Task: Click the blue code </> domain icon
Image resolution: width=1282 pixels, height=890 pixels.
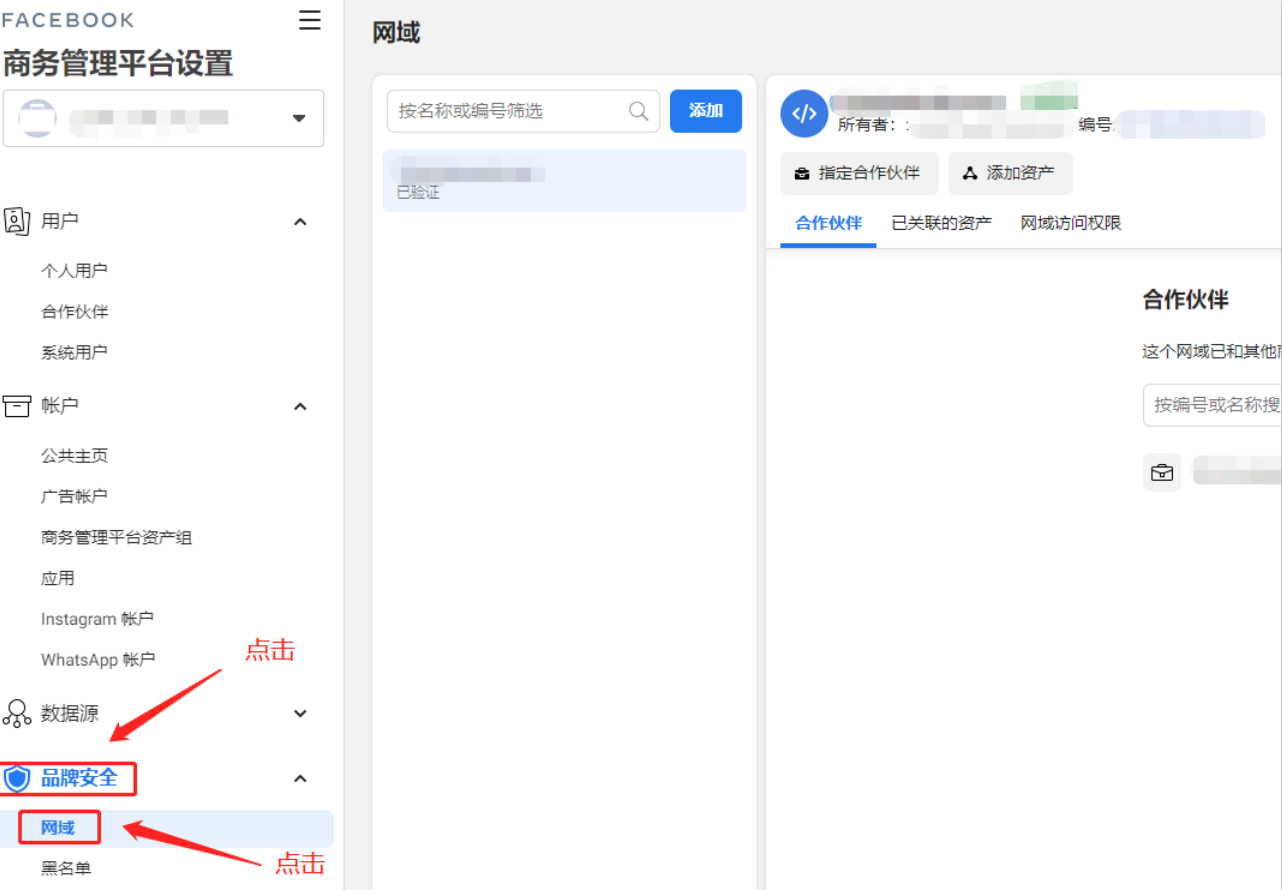Action: (803, 113)
